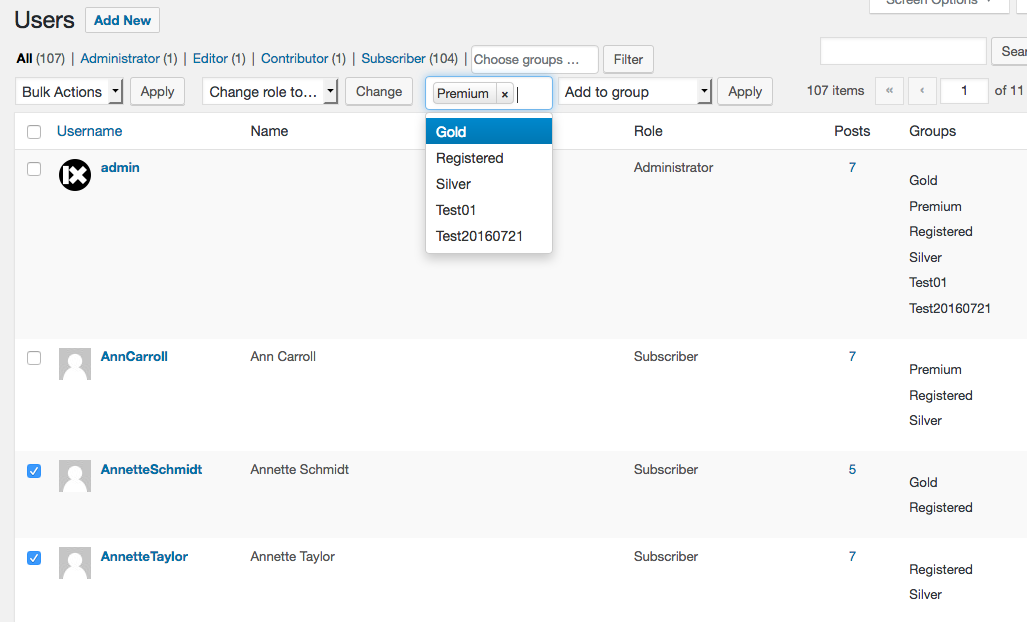Screen dimensions: 1027x622
Task: Tick the select-all checkbox beside Username
Action: point(34,132)
